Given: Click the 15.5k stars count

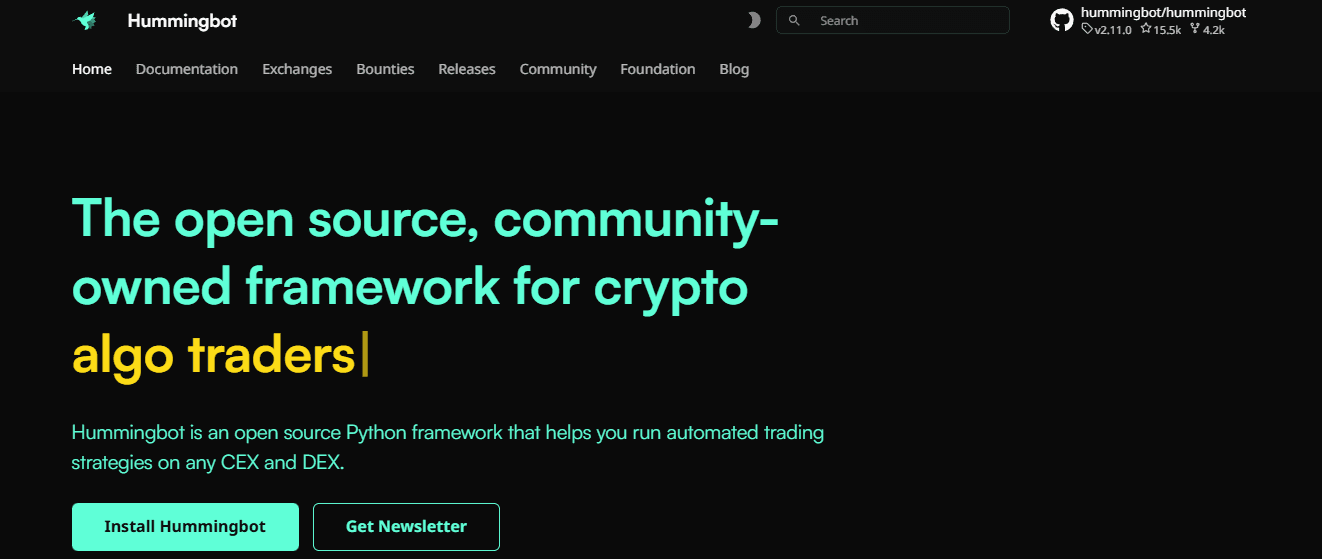Looking at the screenshot, I should point(1161,30).
